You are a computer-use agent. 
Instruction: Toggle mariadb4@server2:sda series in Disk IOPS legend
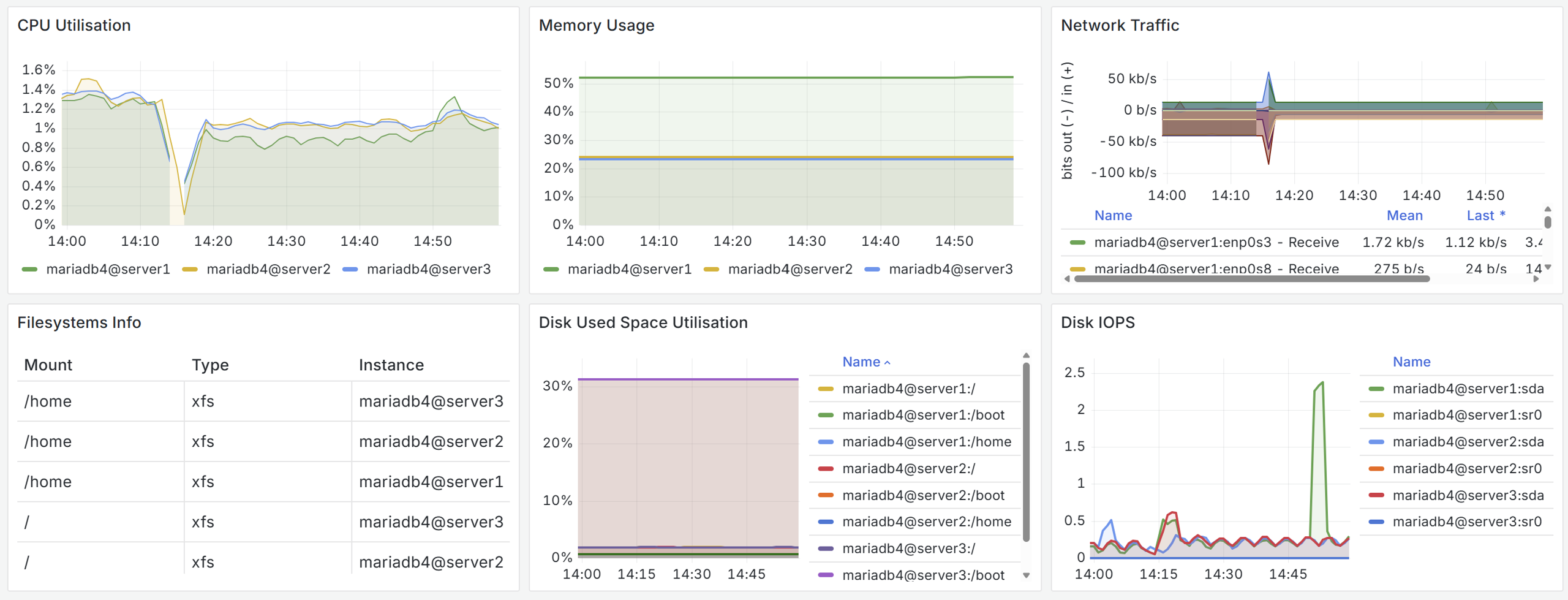point(1468,442)
